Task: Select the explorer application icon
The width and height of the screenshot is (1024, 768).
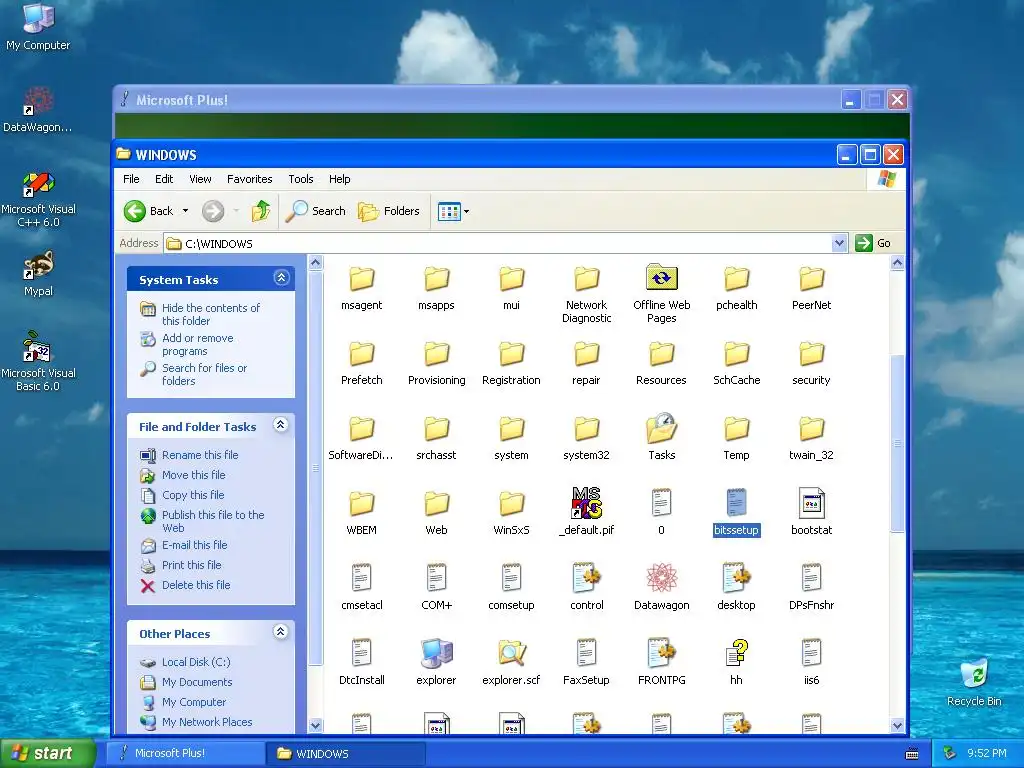Action: tap(436, 662)
